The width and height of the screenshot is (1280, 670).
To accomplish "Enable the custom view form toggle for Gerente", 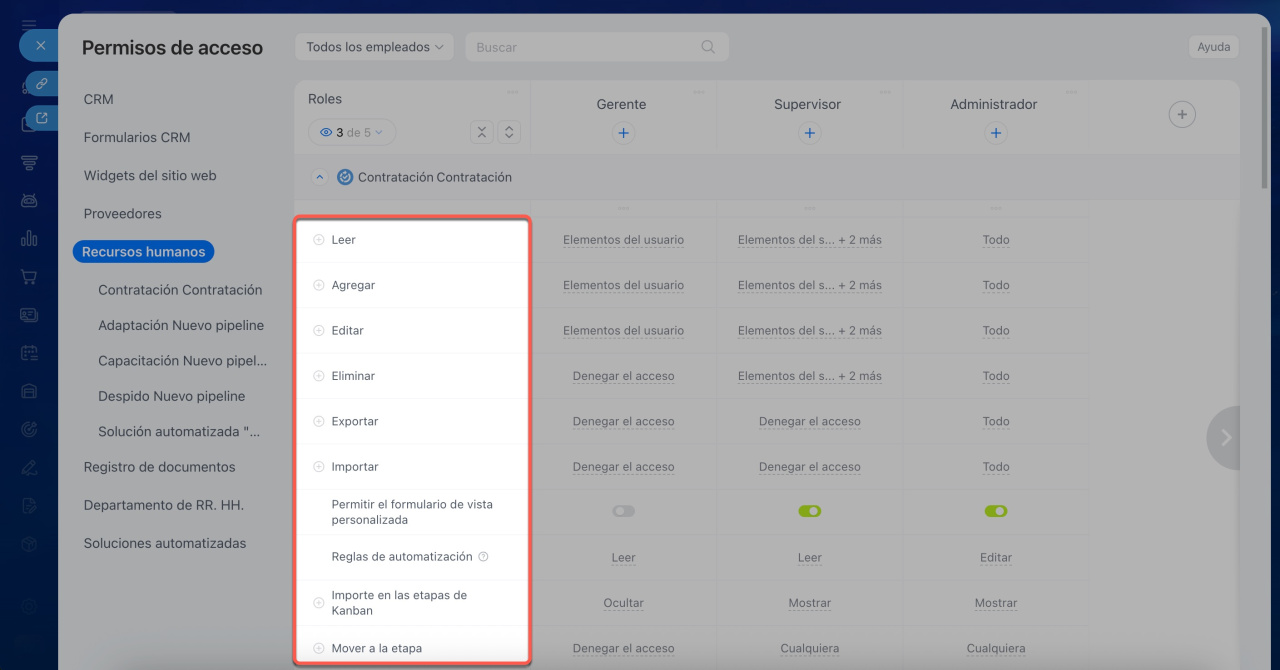I will coord(623,511).
